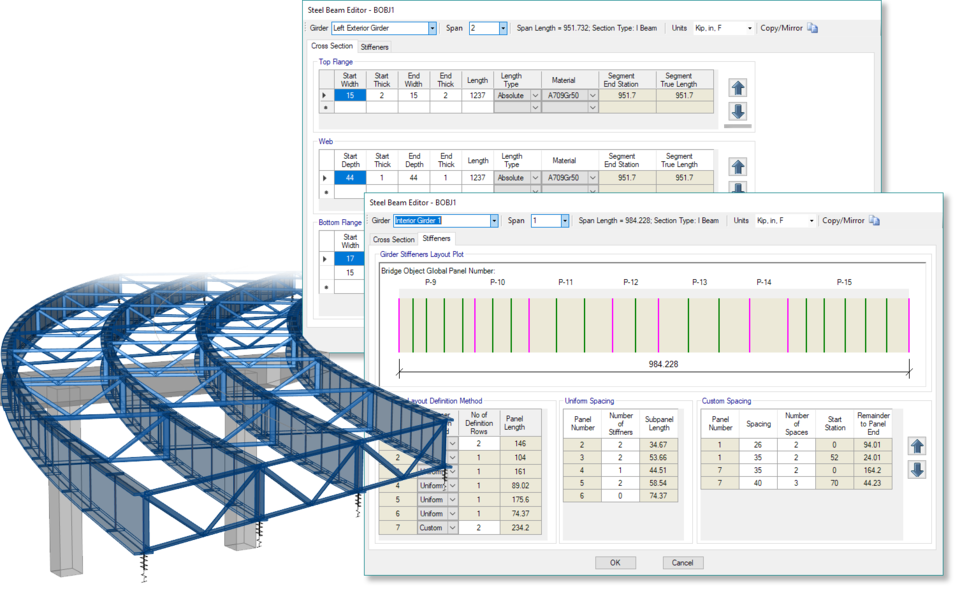
Task: Move Top Flange row up with arrow
Action: coord(738,88)
